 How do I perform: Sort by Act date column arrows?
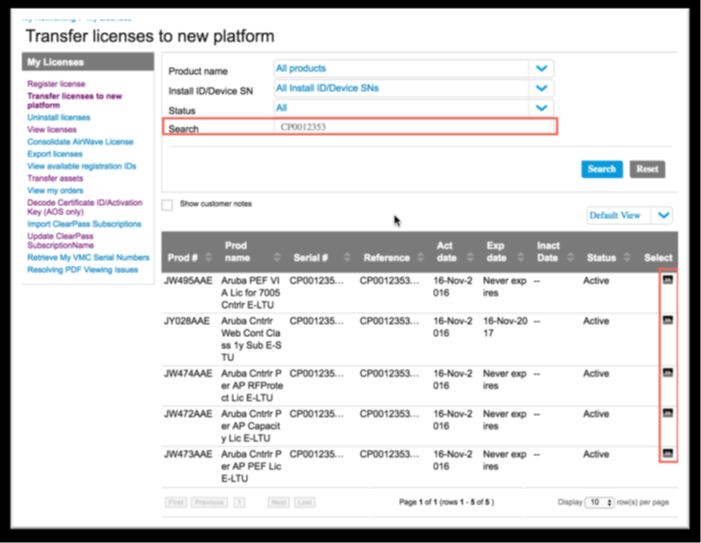(470, 257)
